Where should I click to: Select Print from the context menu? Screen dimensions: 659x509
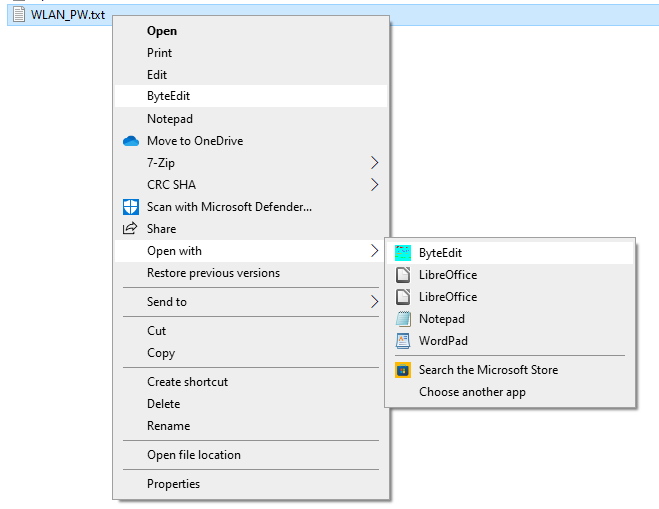pos(251,53)
